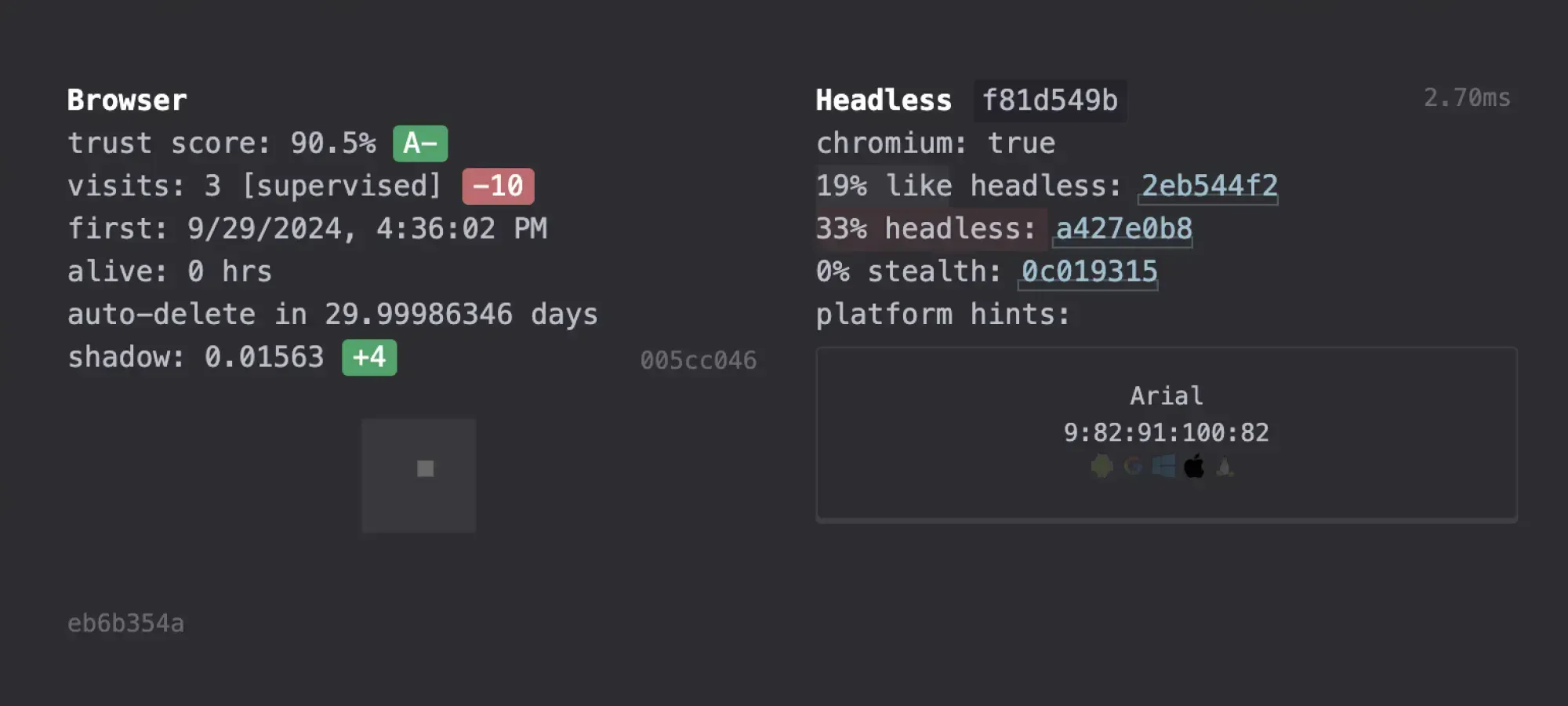Click the gray square placeholder thumbnail
Viewport: 1568px width, 706px height.
(419, 475)
